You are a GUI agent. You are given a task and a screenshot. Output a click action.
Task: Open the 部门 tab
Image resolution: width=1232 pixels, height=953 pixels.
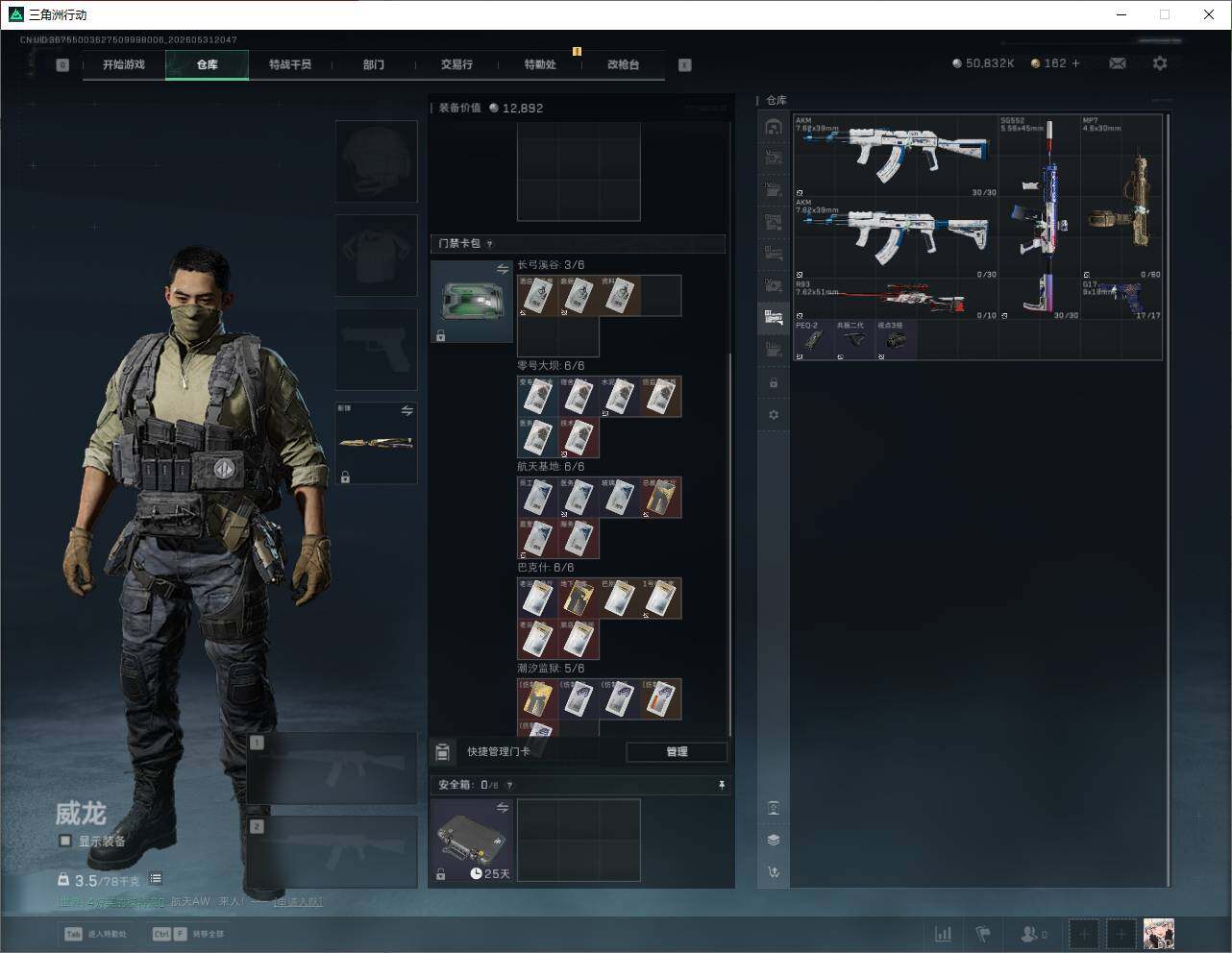point(373,64)
